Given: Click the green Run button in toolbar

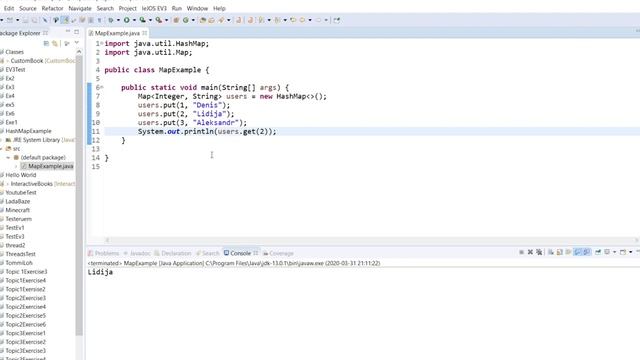Looking at the screenshot, I should tap(127, 20).
